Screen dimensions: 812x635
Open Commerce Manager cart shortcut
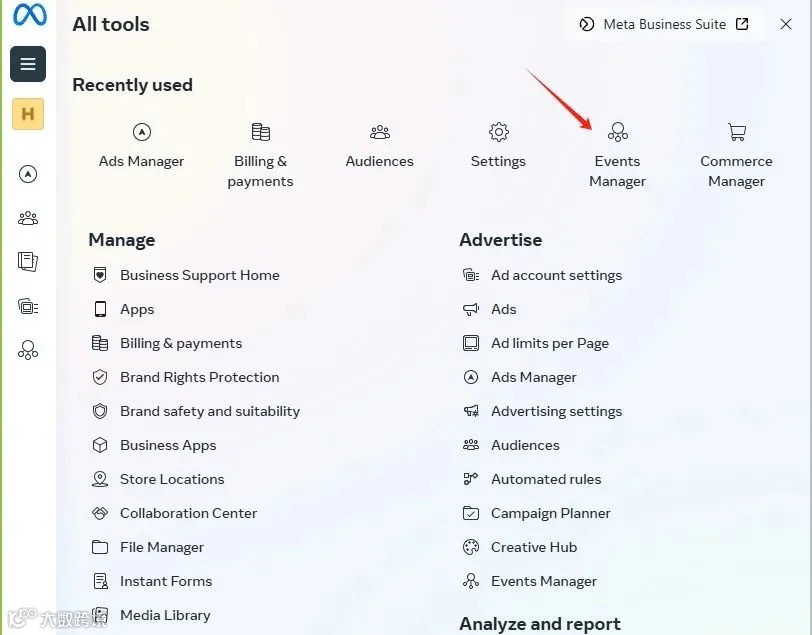click(736, 155)
